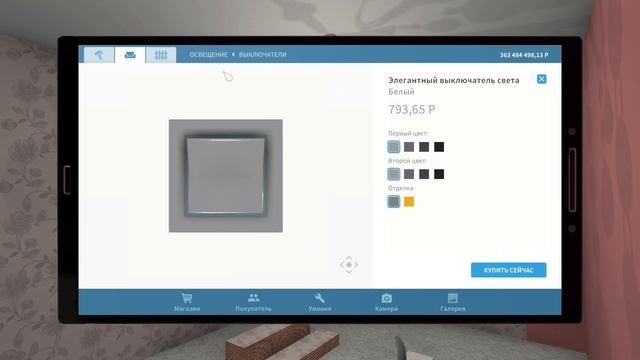640x360 pixels.
Task: Open the paint roller tools tab
Action: [x=99, y=55]
